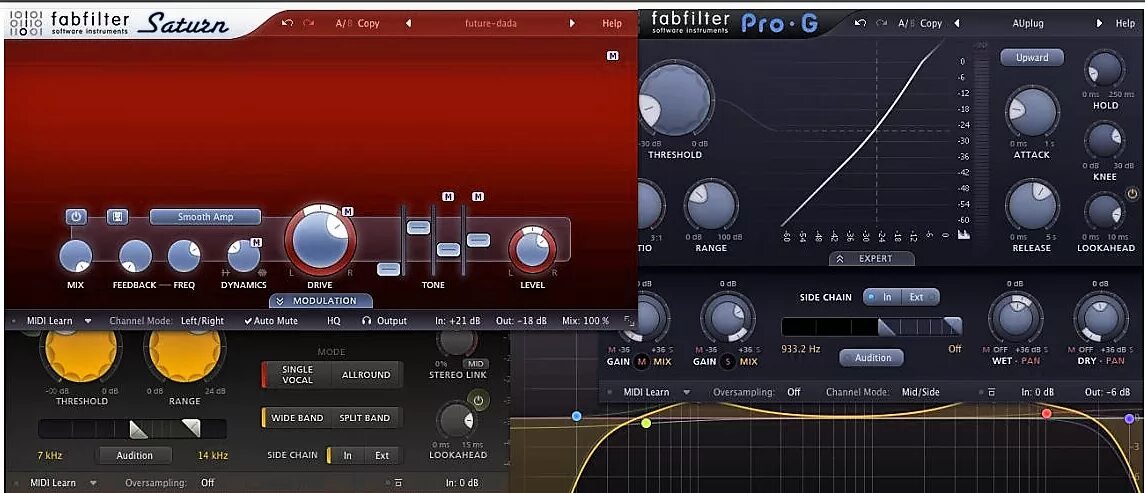Viewport: 1145px width, 493px height.
Task: Click Copy in Saturn's header
Action: point(369,23)
